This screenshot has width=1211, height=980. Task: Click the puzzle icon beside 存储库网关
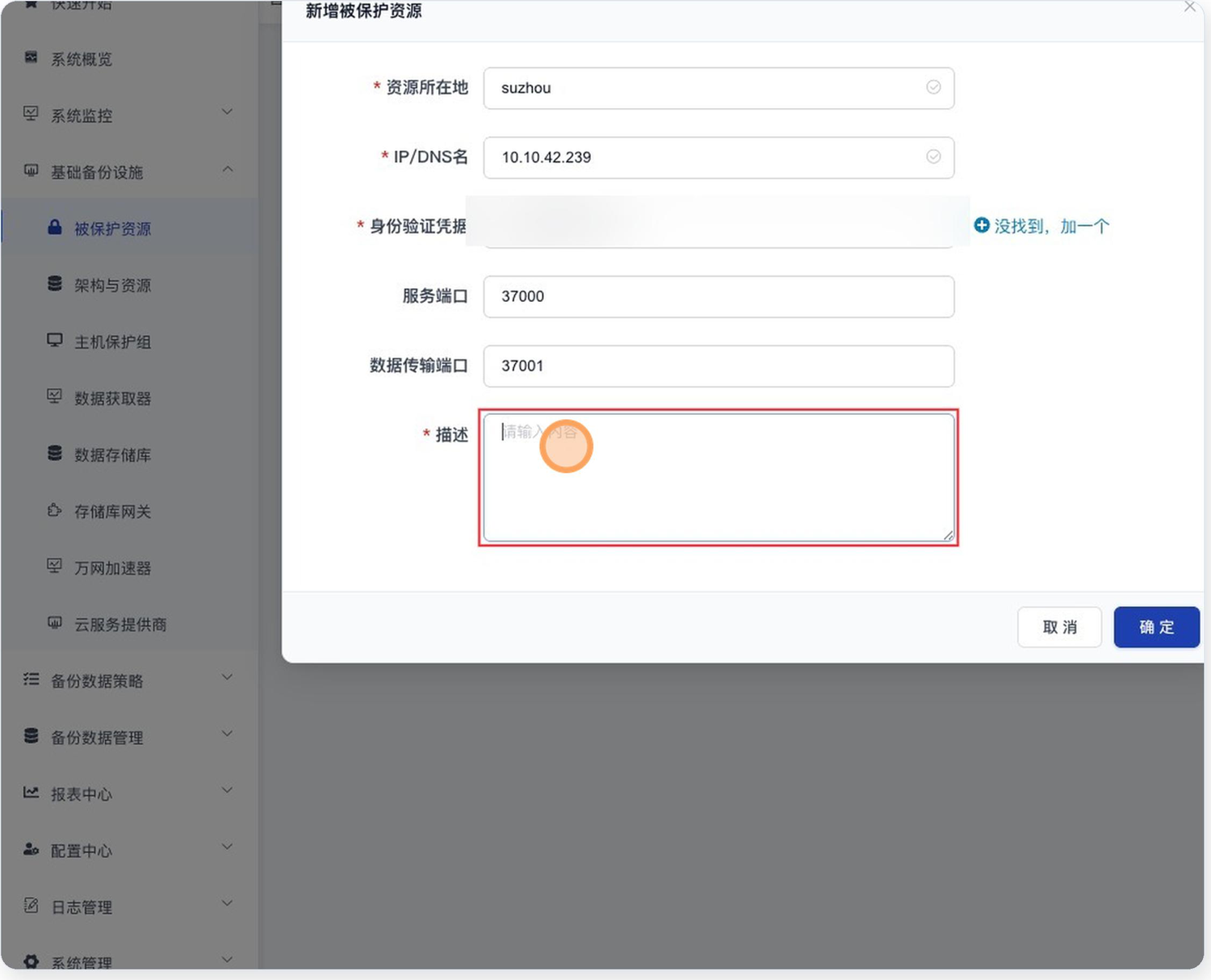point(54,509)
